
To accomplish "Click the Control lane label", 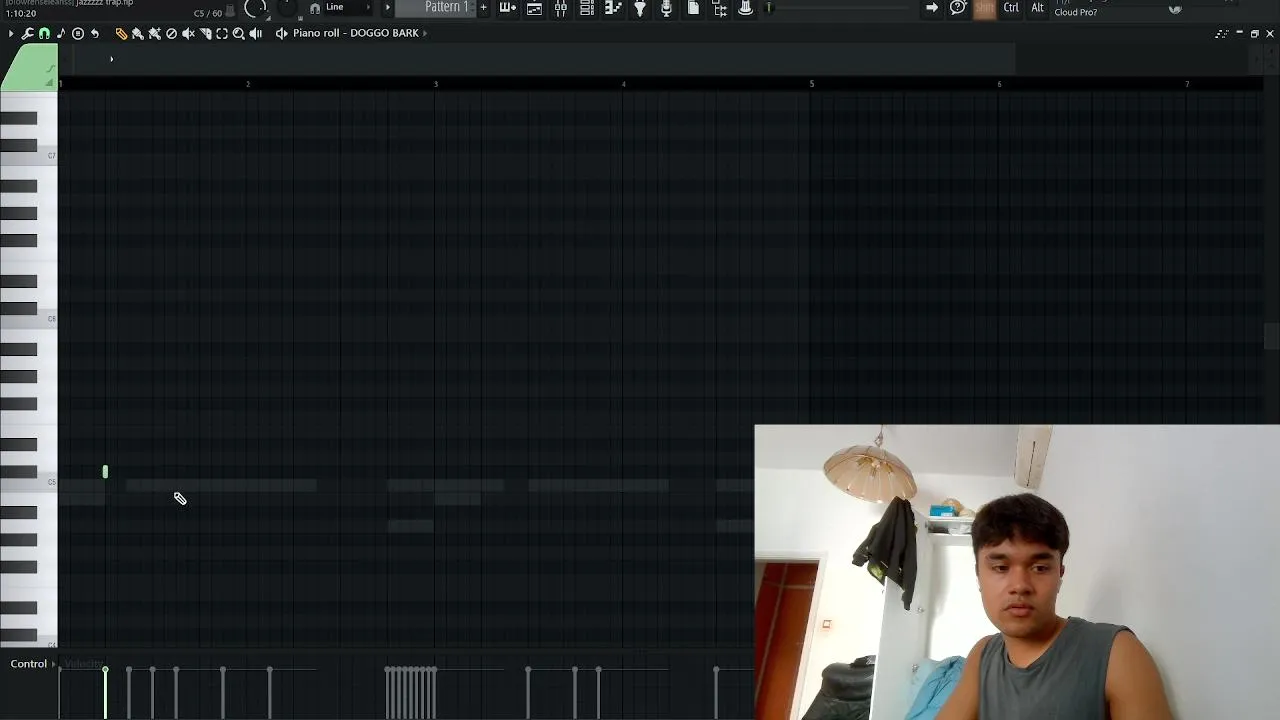I will [28, 664].
